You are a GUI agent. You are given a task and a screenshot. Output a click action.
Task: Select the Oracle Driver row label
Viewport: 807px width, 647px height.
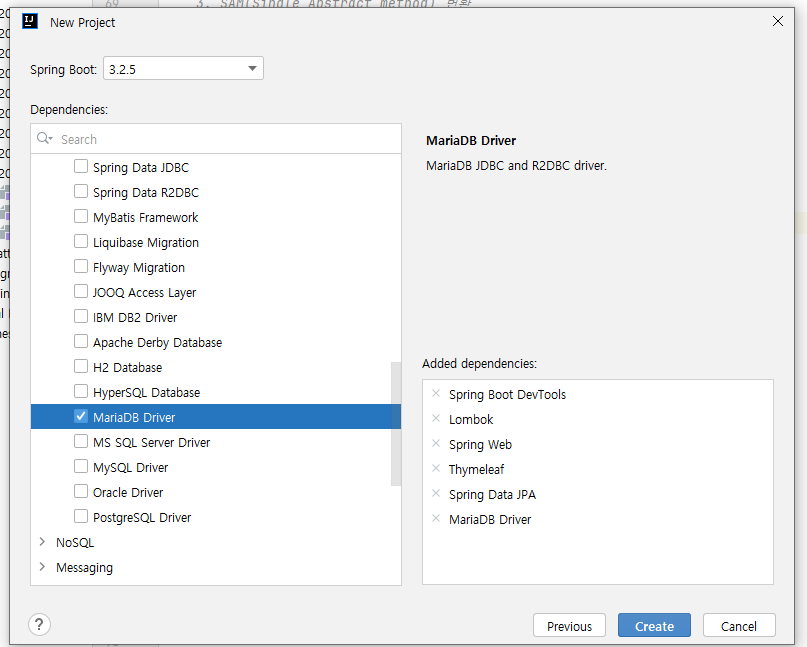click(128, 493)
